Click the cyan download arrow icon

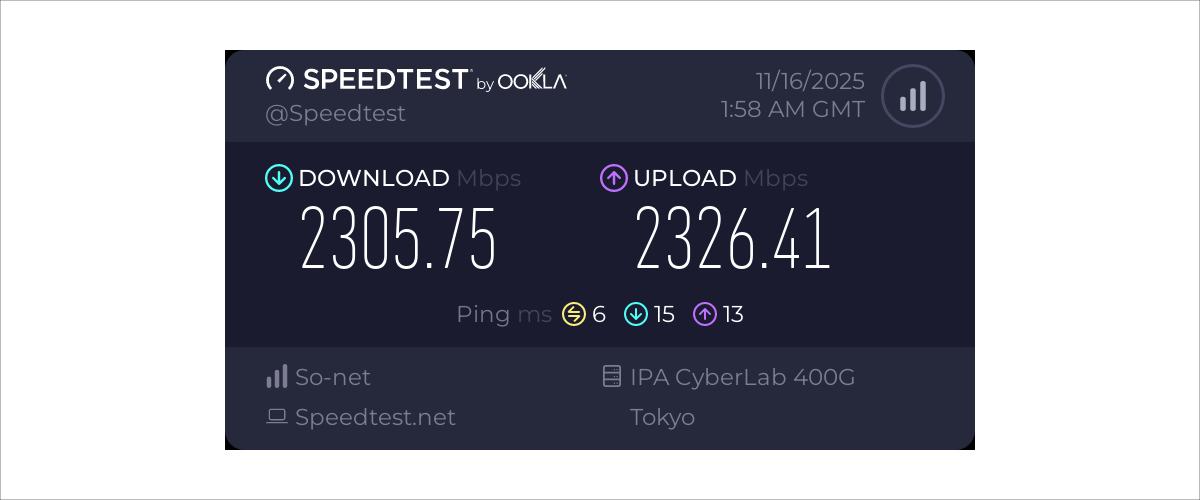(278, 178)
